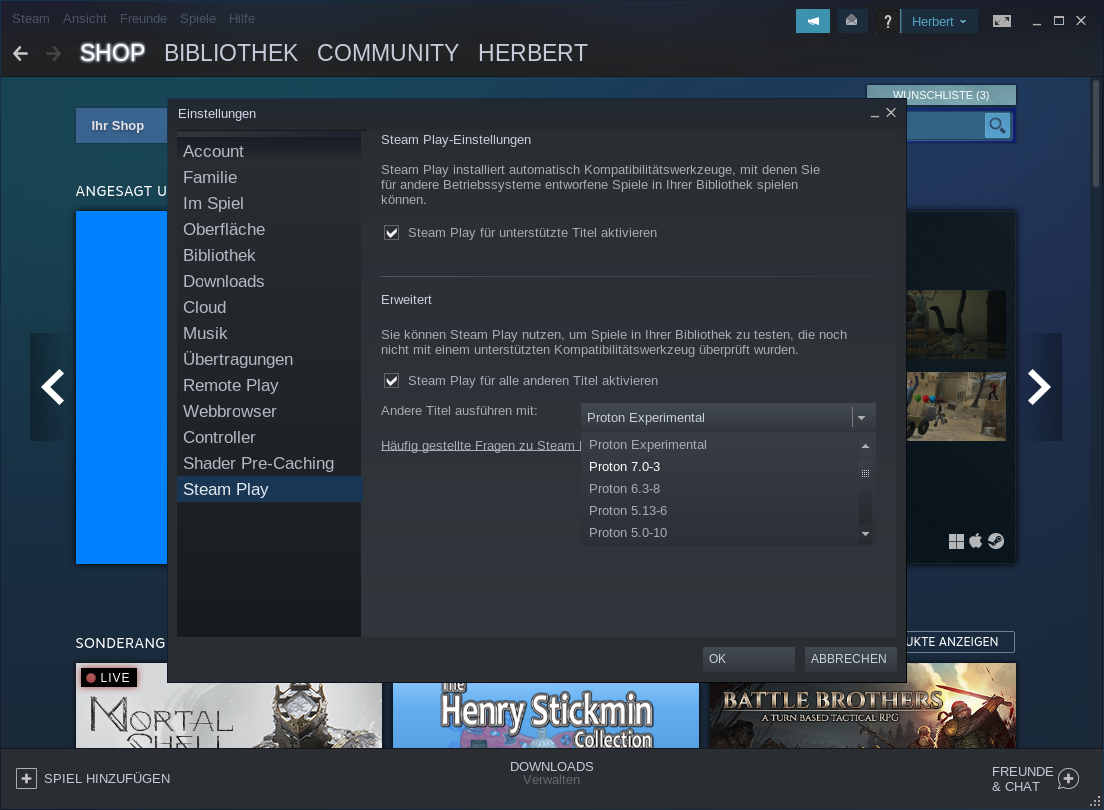Open Battle Brothers game thumbnail
The height and width of the screenshot is (810, 1104).
(x=862, y=706)
